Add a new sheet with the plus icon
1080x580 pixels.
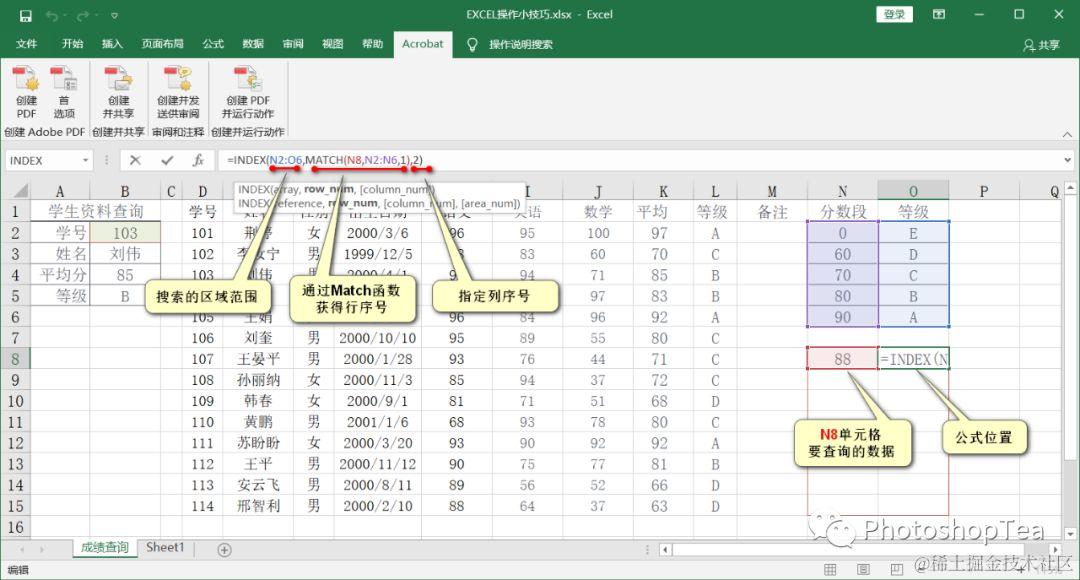(224, 550)
